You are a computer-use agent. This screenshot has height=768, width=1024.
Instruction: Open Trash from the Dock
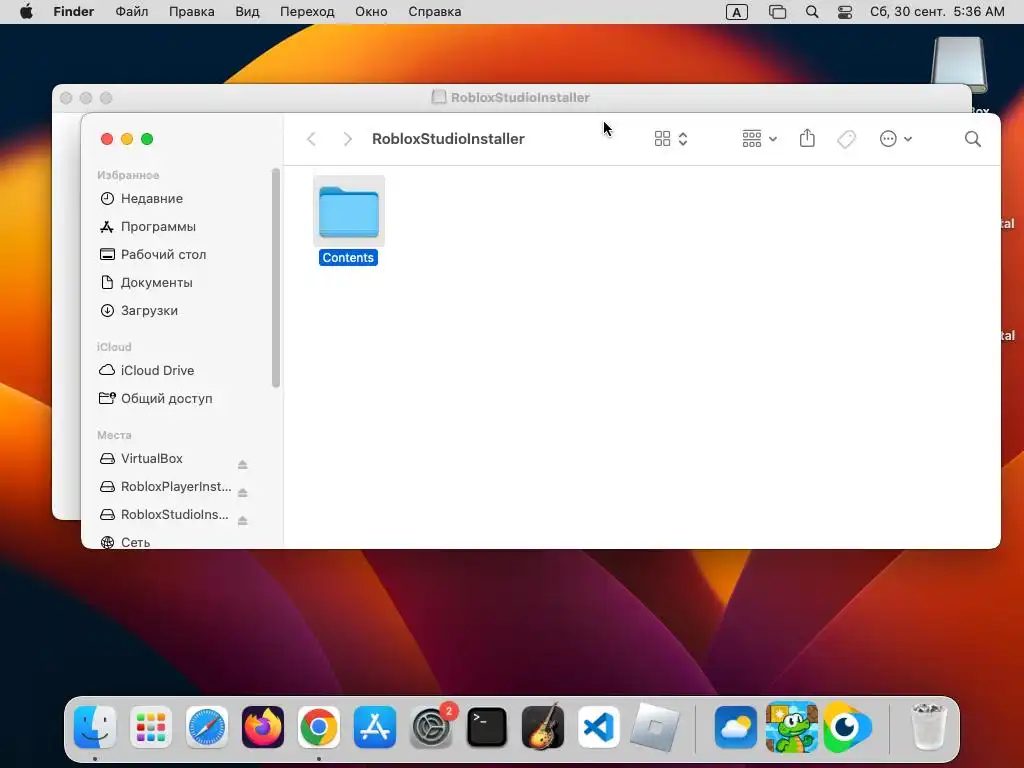pyautogui.click(x=928, y=727)
